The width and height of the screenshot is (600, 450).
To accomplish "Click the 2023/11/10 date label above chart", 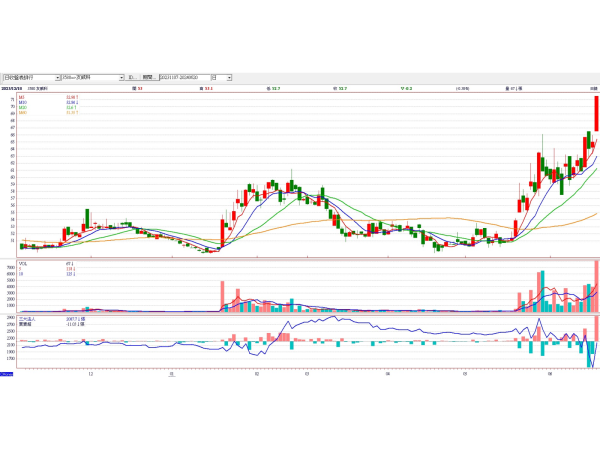I will coord(12,88).
